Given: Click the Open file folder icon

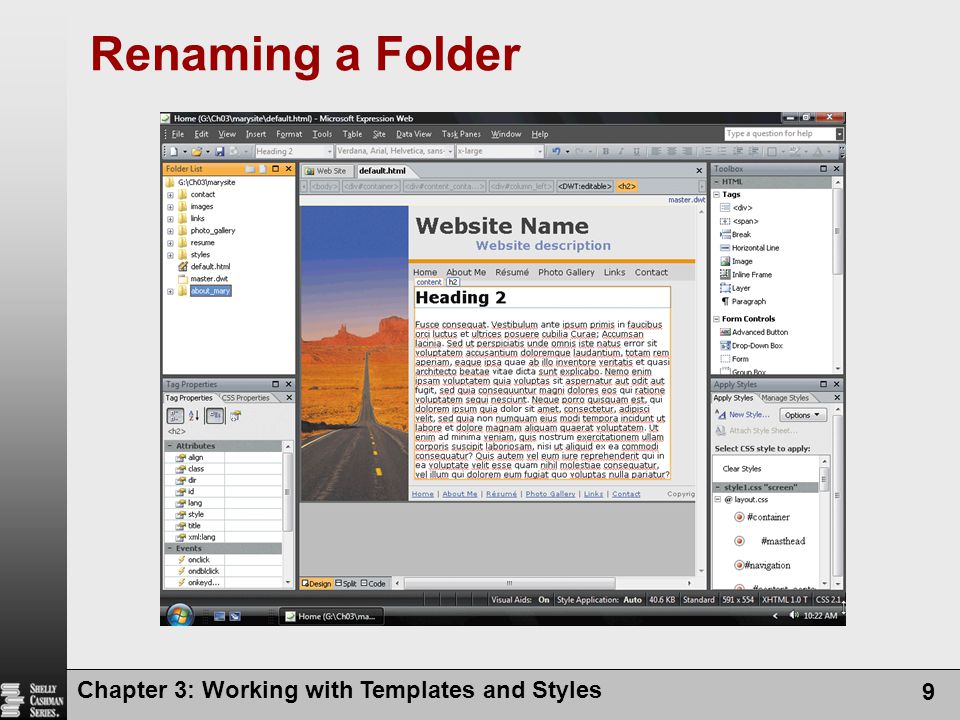Looking at the screenshot, I should point(197,151).
